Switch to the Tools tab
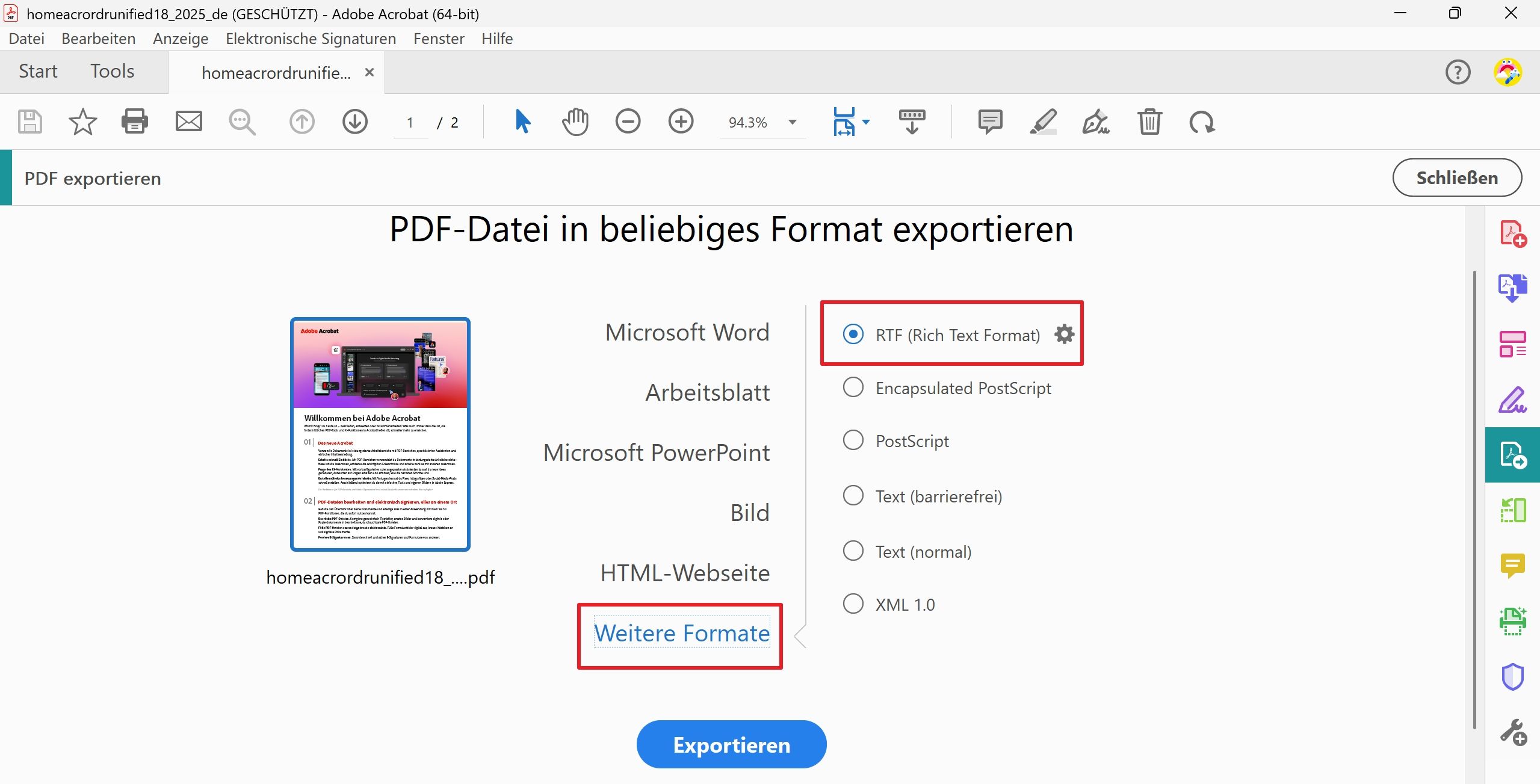The height and width of the screenshot is (784, 1540). point(113,72)
